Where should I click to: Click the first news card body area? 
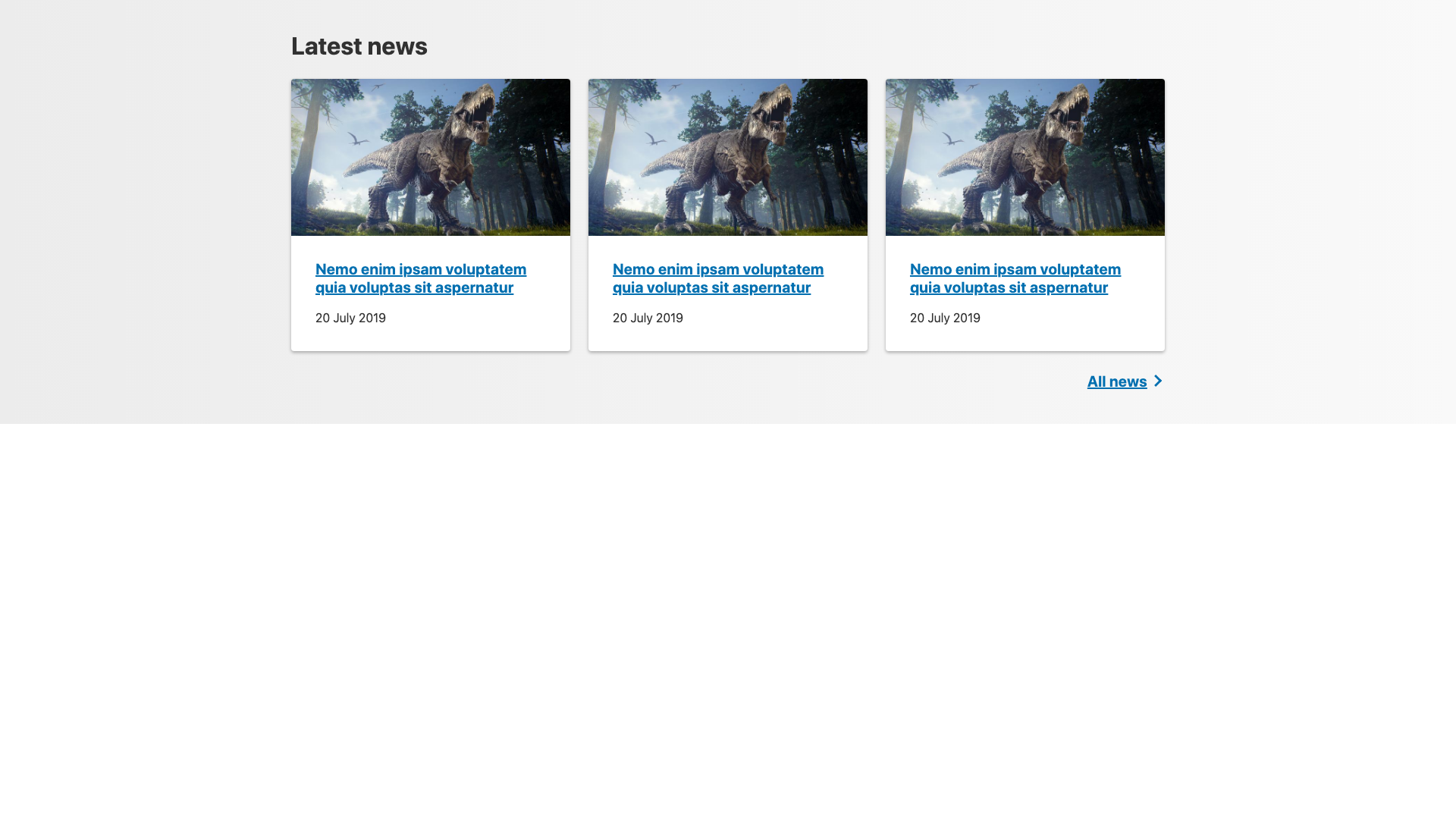430,334
